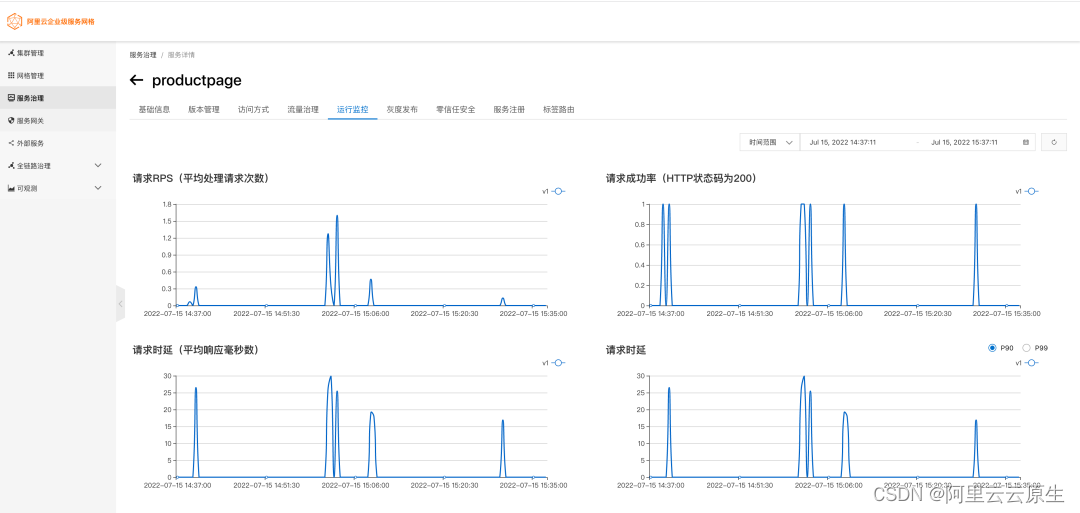Select the 运行监控 tab
The width and height of the screenshot is (1080, 513).
(353, 109)
